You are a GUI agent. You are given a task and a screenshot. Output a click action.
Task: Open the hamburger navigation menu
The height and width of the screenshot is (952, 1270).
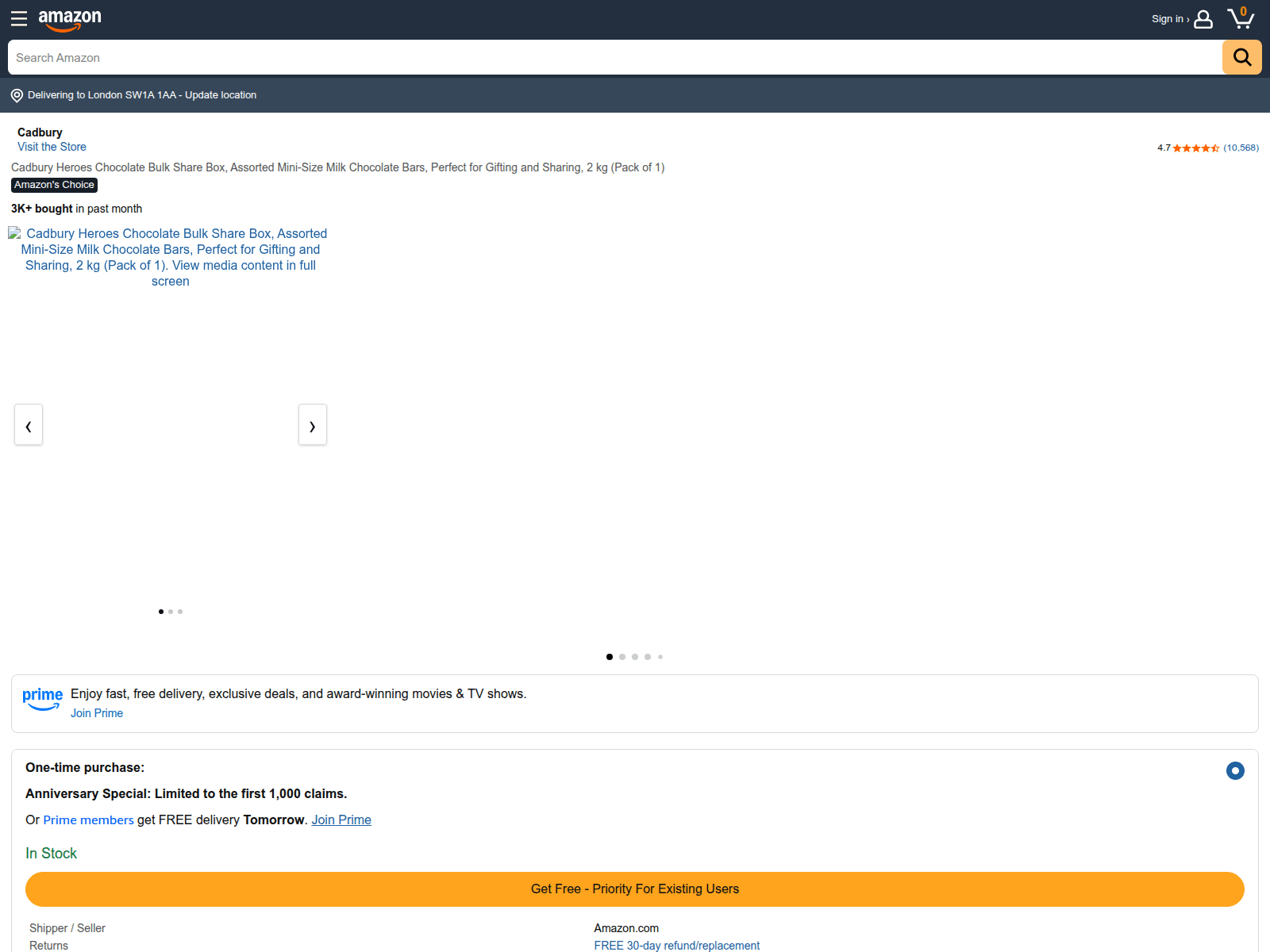(x=19, y=18)
